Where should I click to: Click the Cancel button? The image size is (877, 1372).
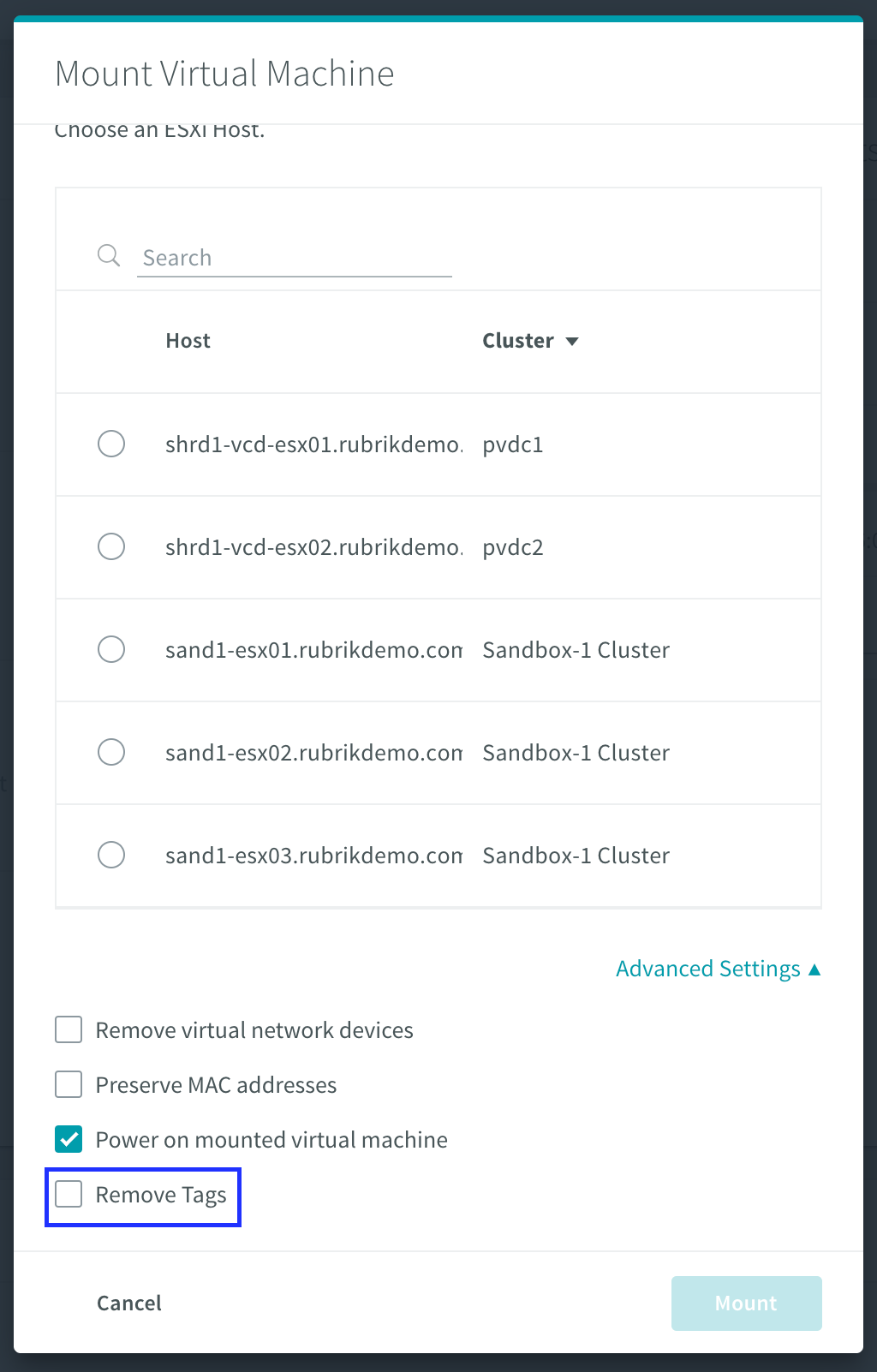[129, 1303]
